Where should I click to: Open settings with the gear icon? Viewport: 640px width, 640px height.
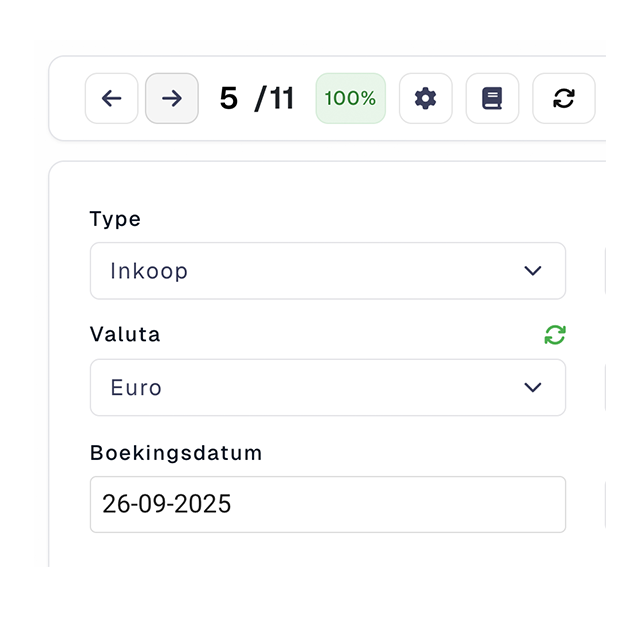pyautogui.click(x=426, y=98)
